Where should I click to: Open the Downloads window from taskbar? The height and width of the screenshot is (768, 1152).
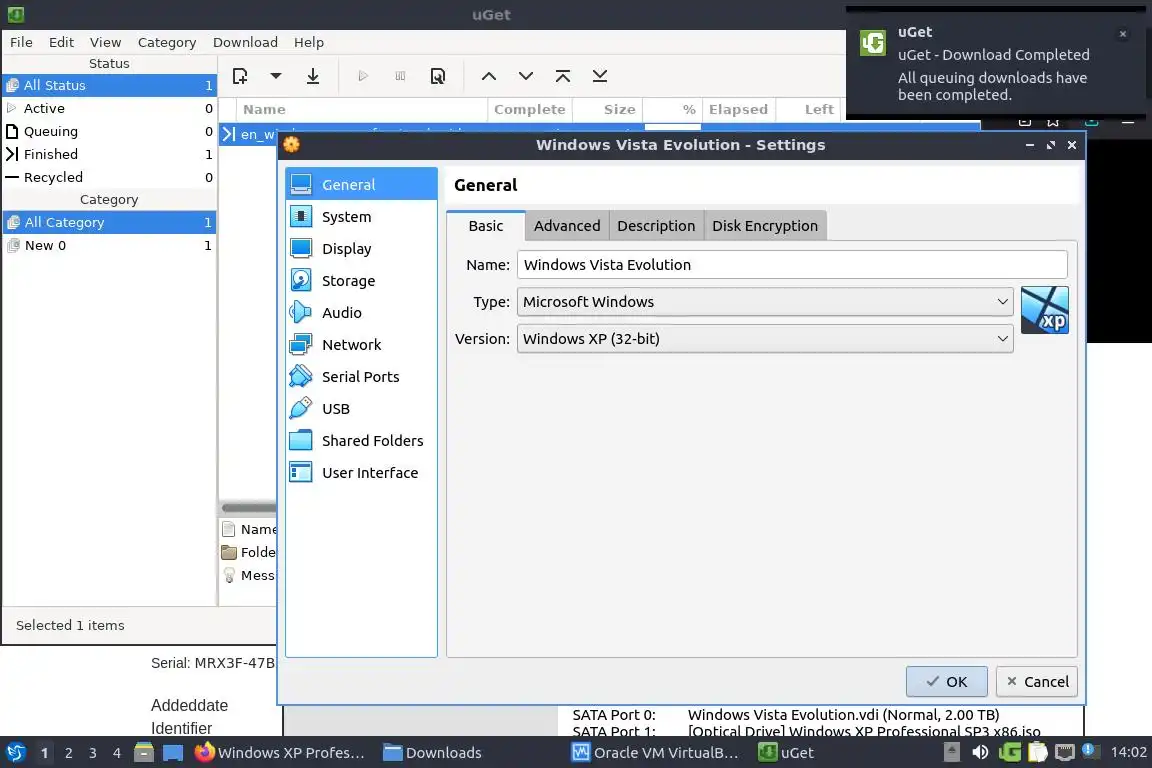click(x=433, y=753)
